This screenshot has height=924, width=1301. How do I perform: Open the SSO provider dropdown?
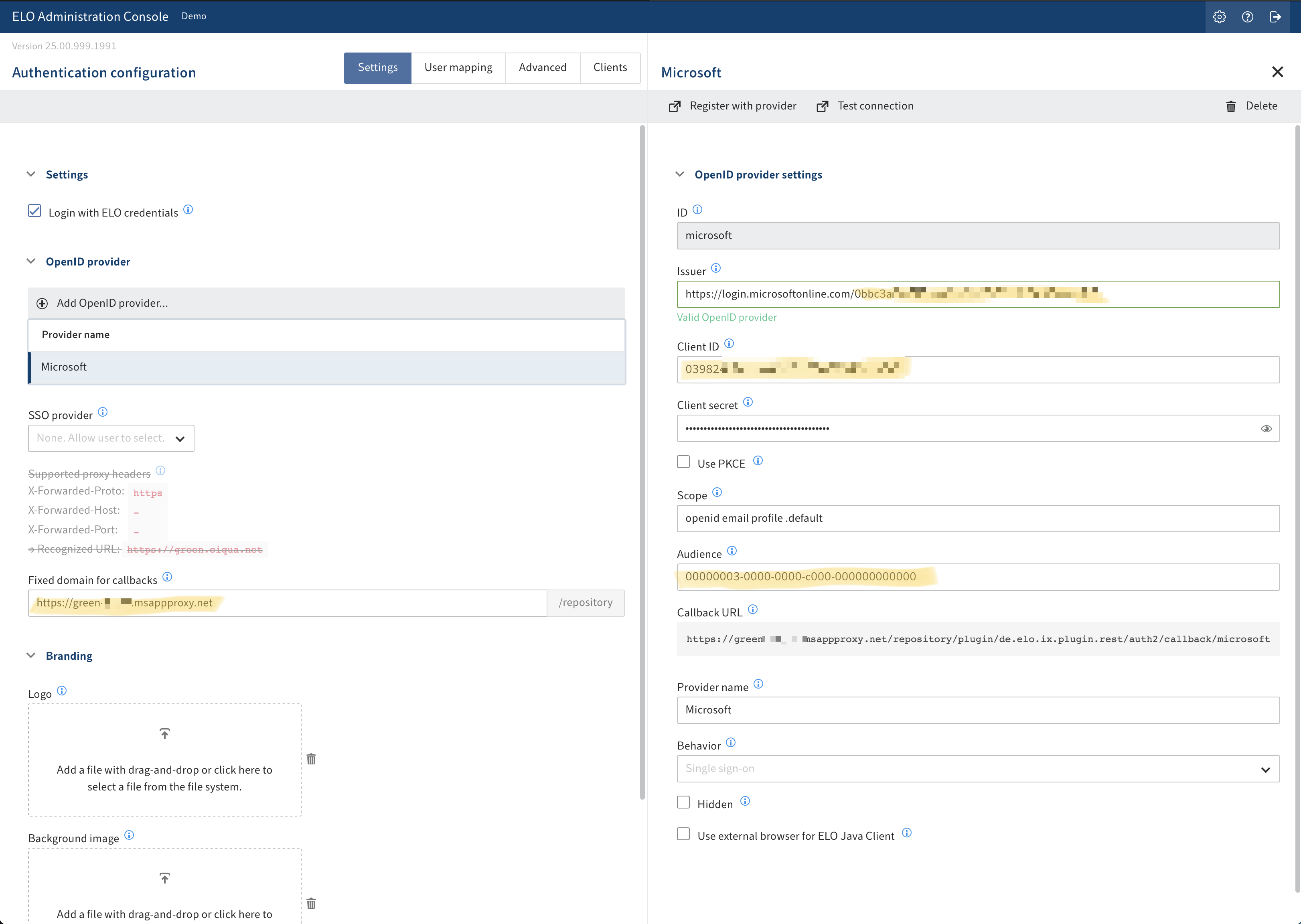pyautogui.click(x=111, y=438)
